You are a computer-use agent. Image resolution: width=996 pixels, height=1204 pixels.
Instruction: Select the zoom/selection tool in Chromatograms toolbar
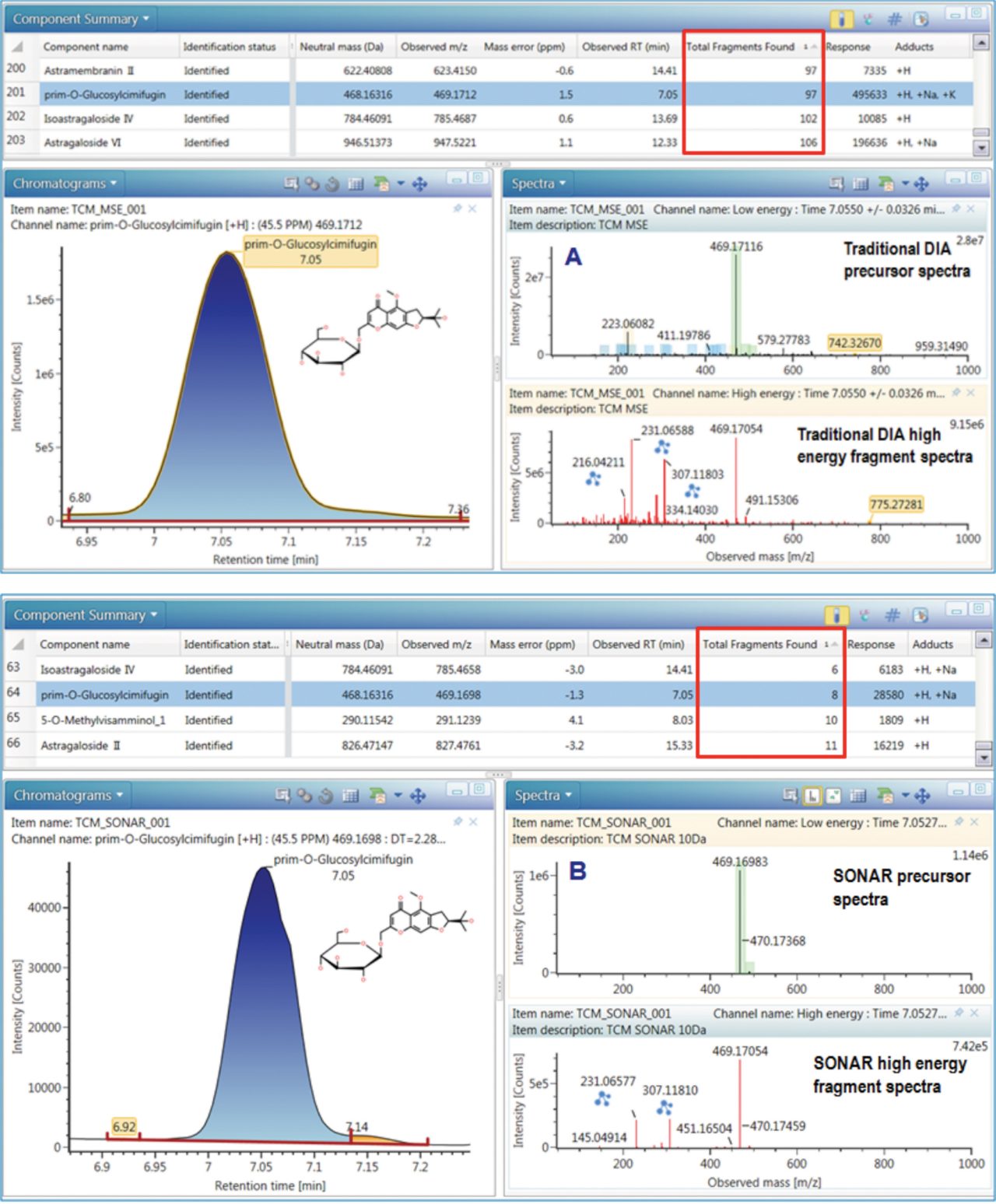click(292, 184)
